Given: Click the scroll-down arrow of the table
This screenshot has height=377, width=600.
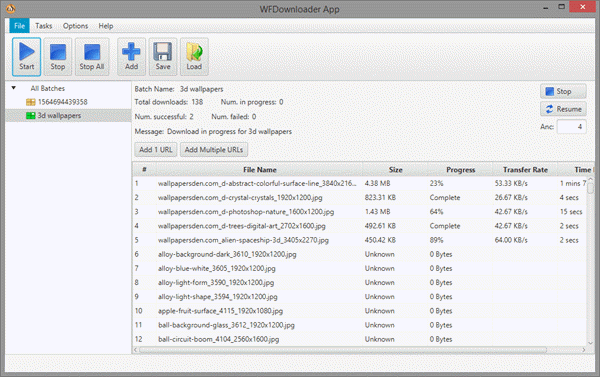Looking at the screenshot, I should [x=590, y=343].
